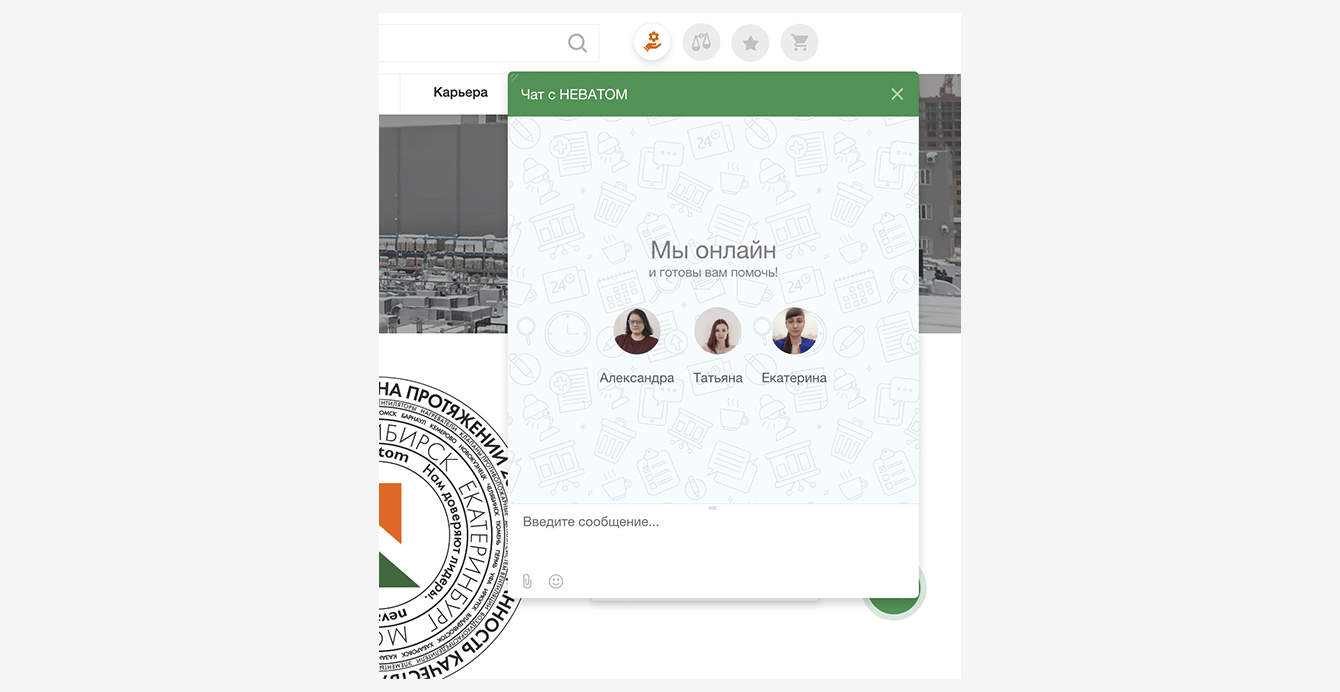This screenshot has height=692, width=1340.
Task: Click the warehouse banner image
Action: 443,223
